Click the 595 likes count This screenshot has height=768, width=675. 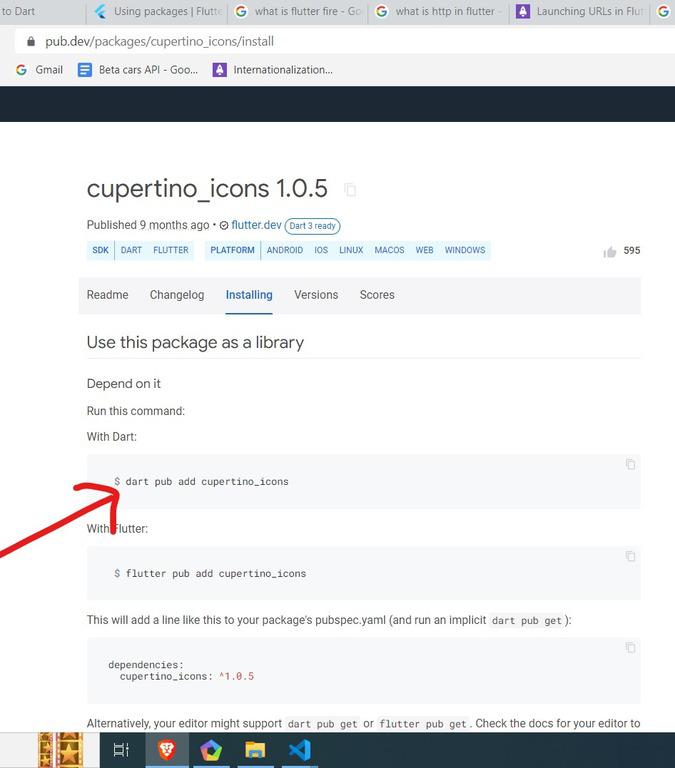tap(631, 251)
